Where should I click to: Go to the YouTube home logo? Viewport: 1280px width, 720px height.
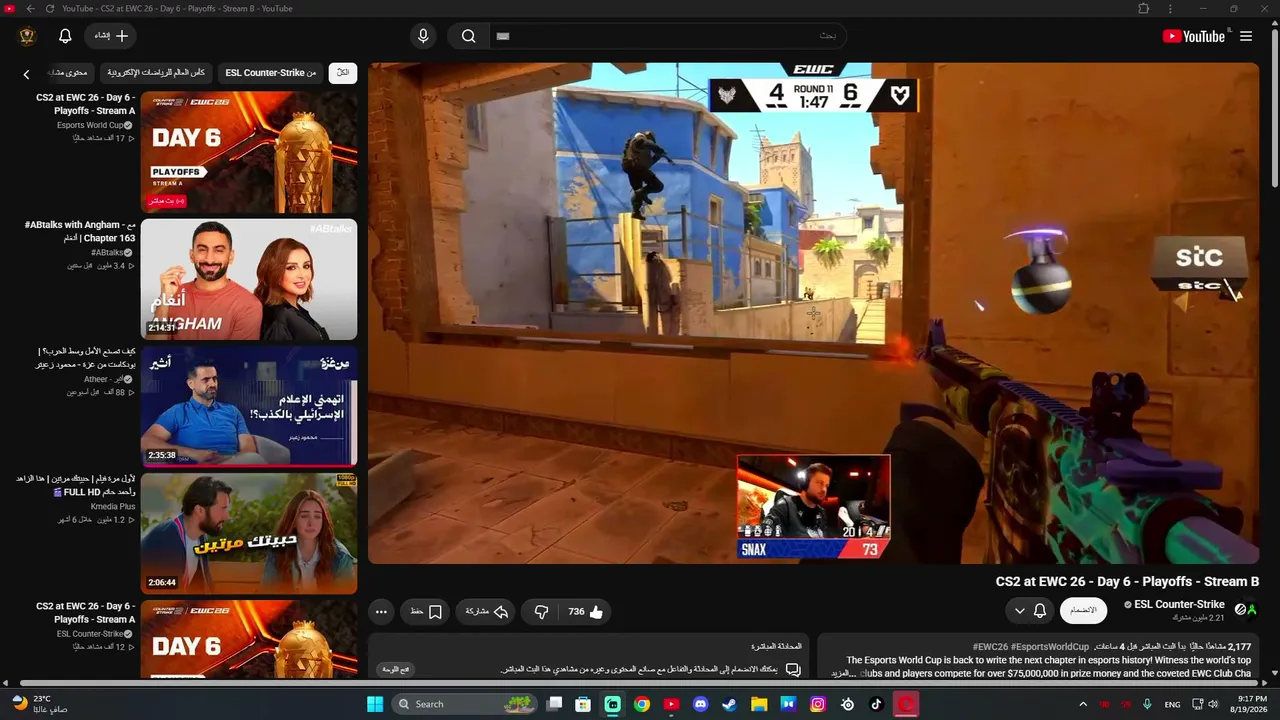point(1193,36)
